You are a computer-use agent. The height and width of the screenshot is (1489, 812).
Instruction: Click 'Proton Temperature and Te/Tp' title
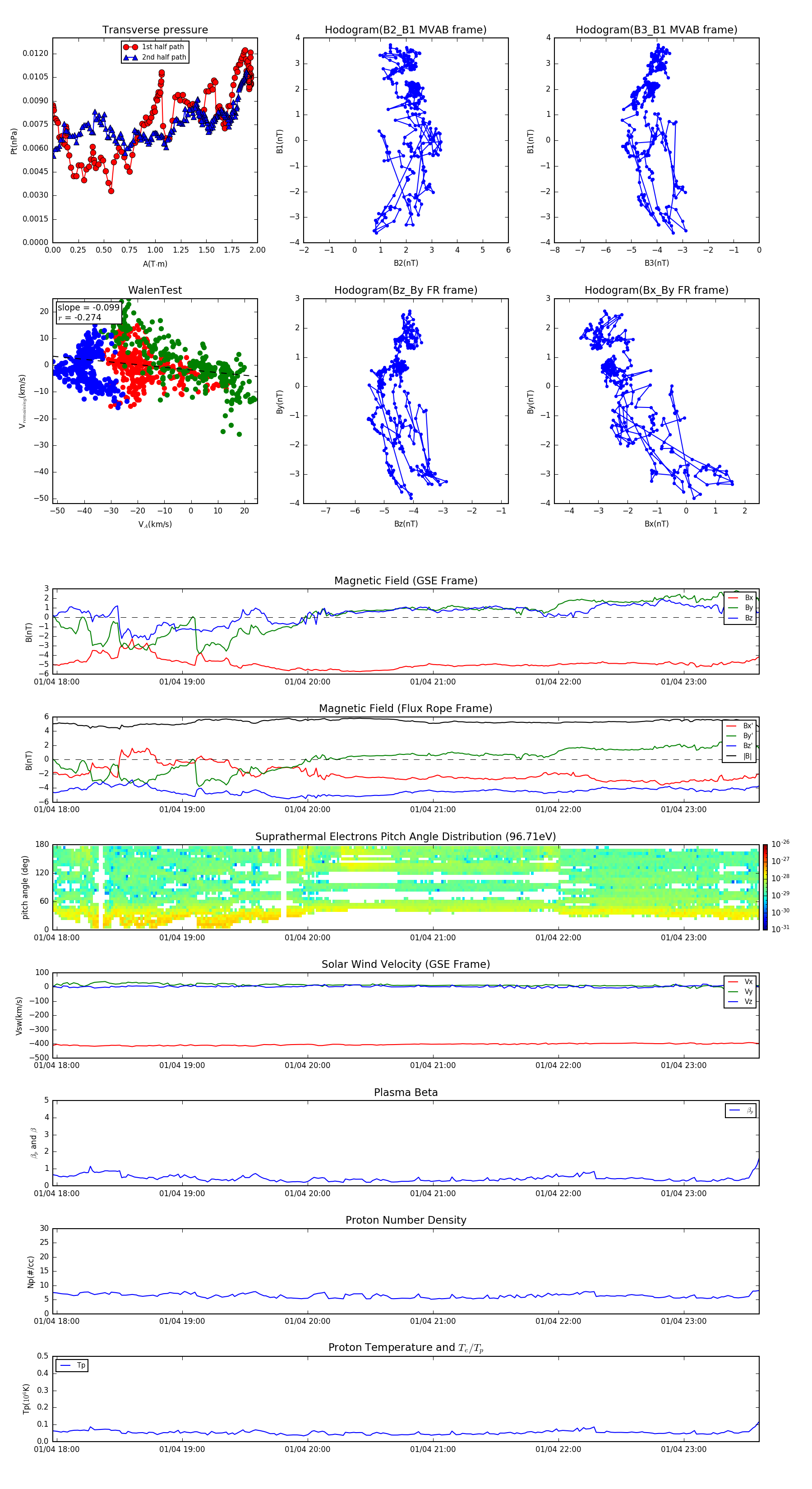coord(406,1347)
